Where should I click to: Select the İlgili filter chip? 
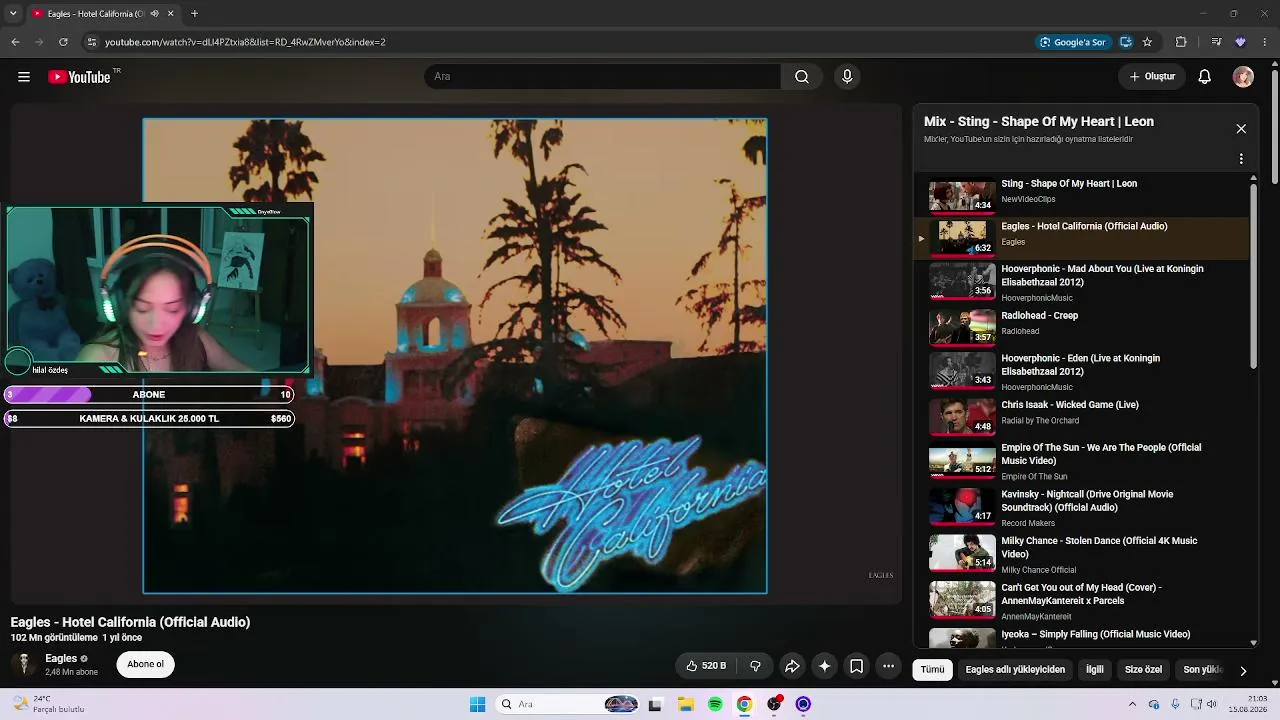[x=1095, y=670]
